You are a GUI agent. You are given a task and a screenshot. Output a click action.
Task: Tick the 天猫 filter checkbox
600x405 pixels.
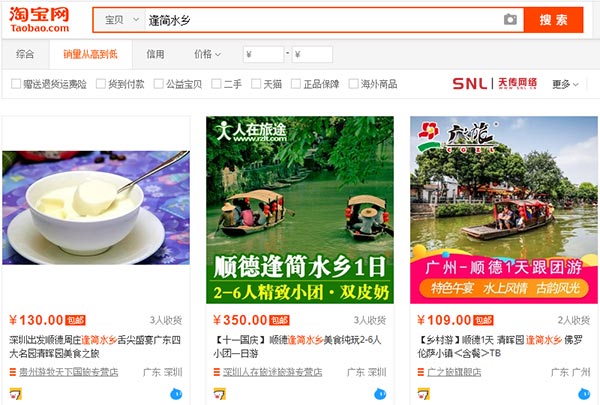click(256, 83)
